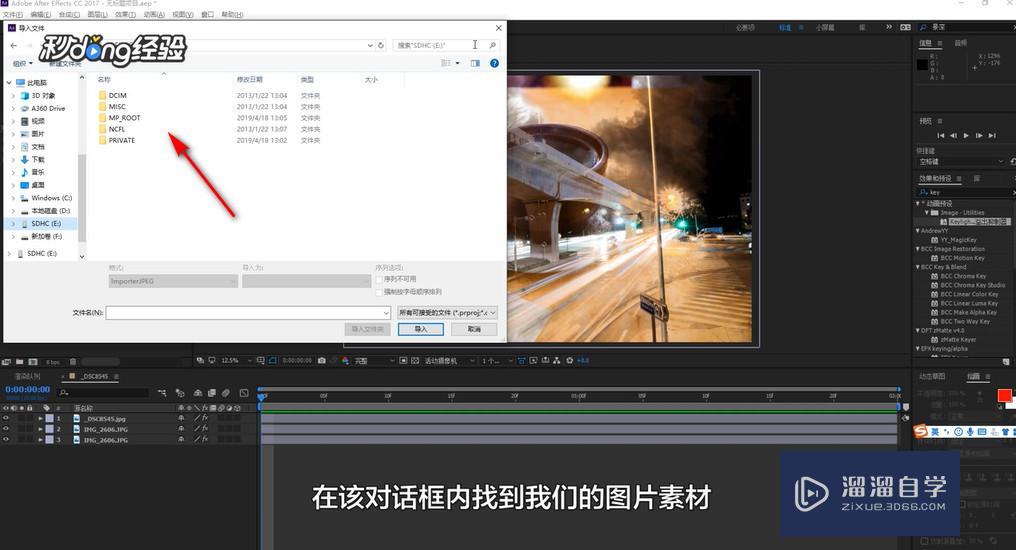Select A360 Drive in navigation tree

[48, 108]
